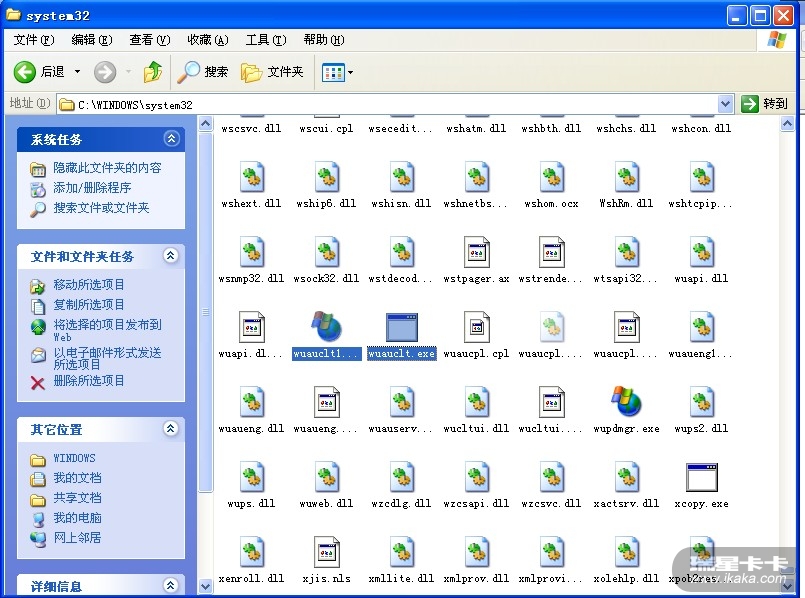Image resolution: width=805 pixels, height=598 pixels.
Task: Open the 收藏(A) menu
Action: pos(208,40)
